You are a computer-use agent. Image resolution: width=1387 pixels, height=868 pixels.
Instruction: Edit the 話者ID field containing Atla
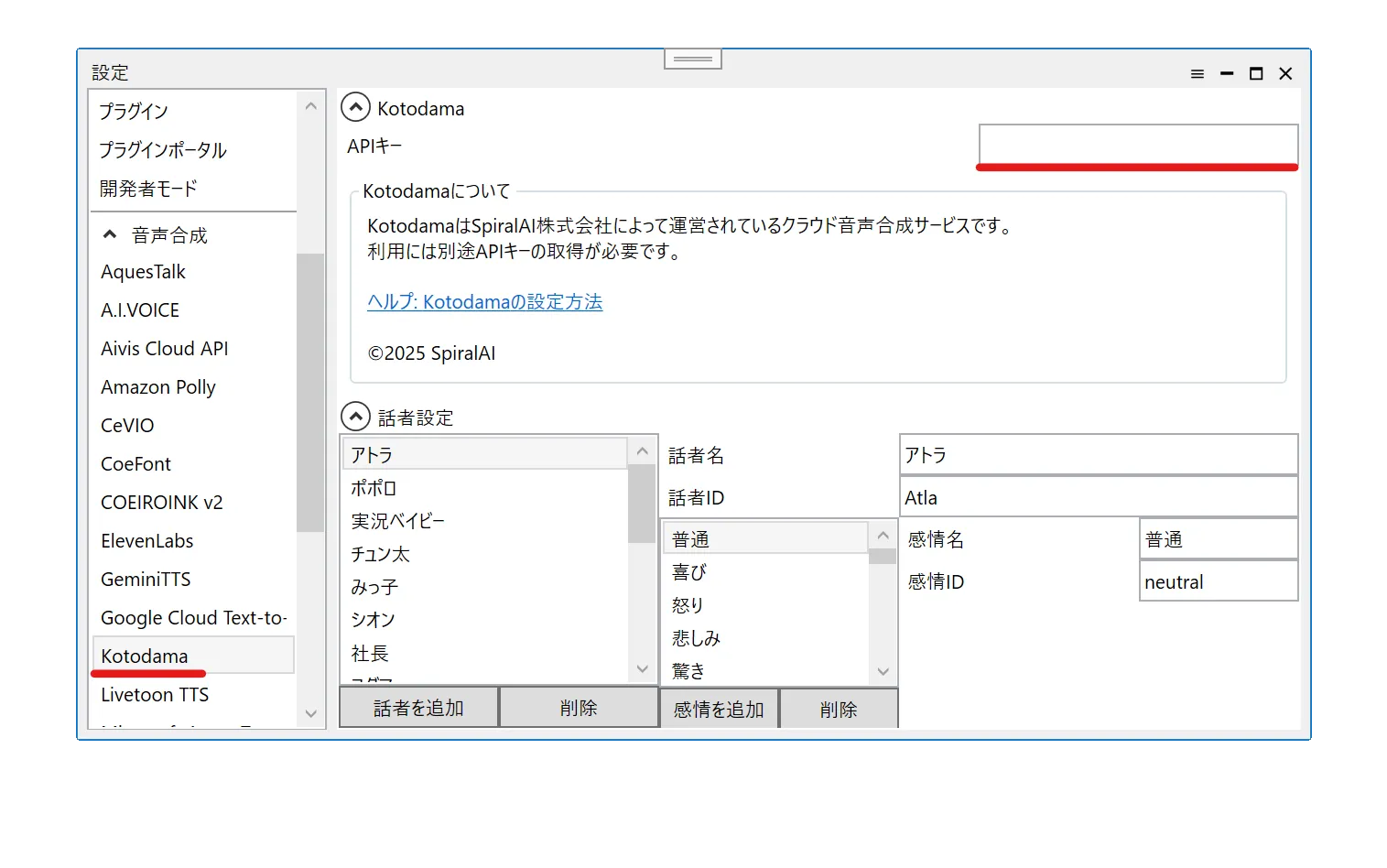click(1099, 497)
